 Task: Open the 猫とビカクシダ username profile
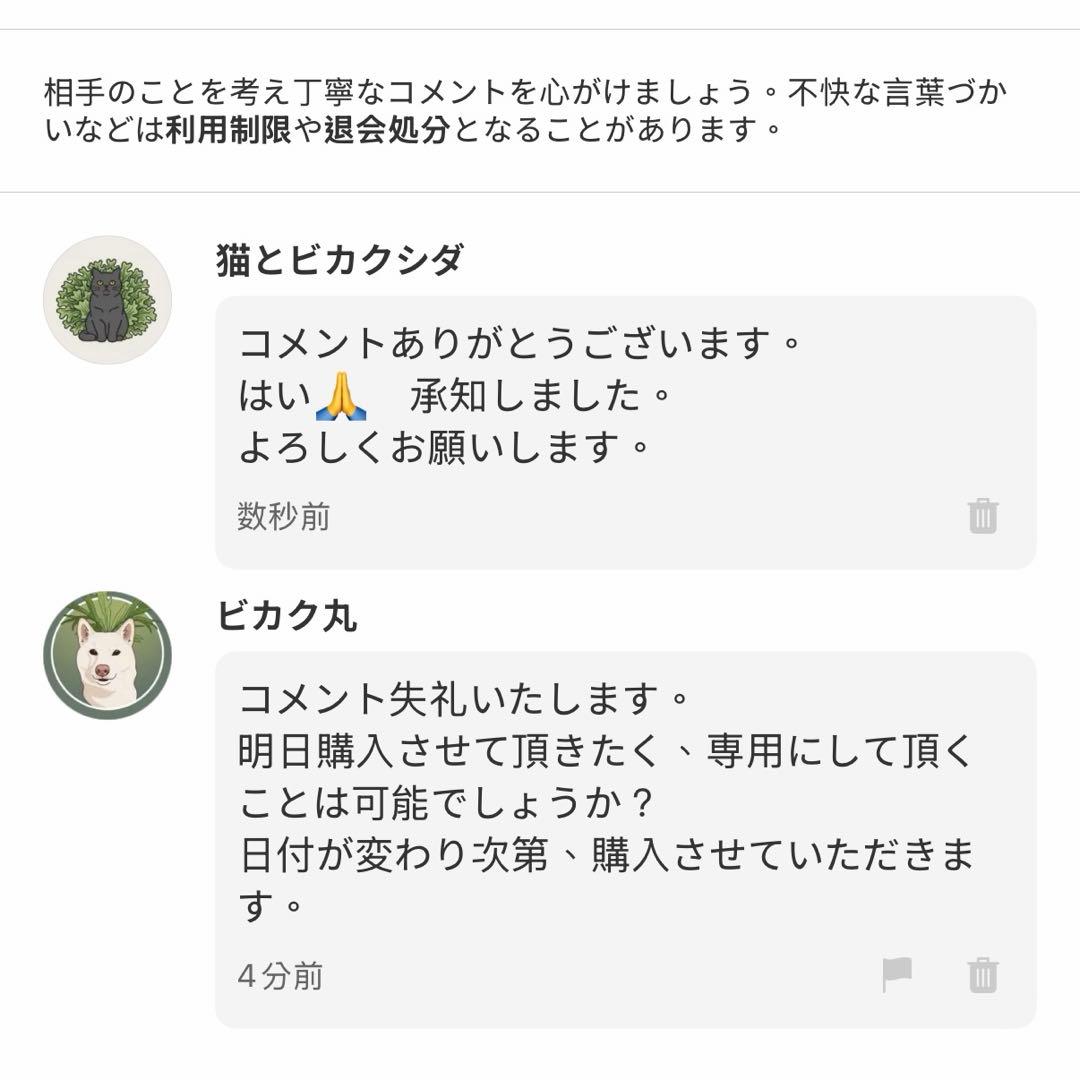coord(340,260)
